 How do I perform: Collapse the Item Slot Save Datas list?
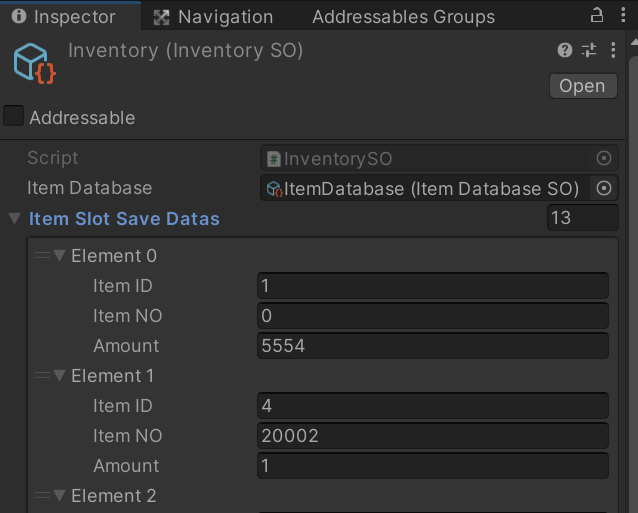[14, 218]
